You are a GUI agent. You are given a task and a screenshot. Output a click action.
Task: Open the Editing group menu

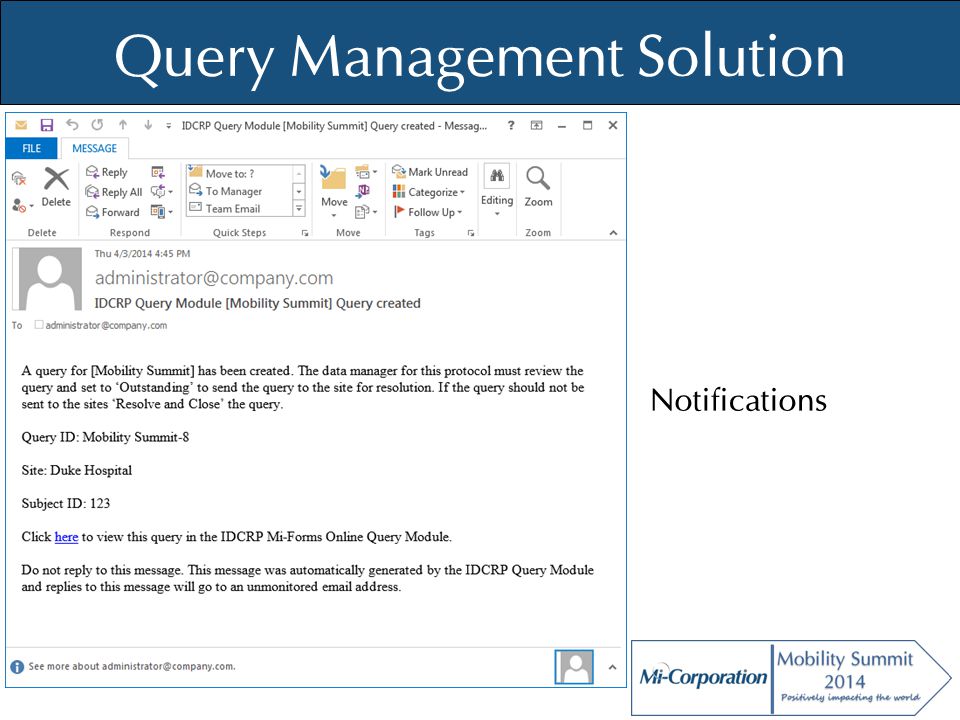pos(497,190)
